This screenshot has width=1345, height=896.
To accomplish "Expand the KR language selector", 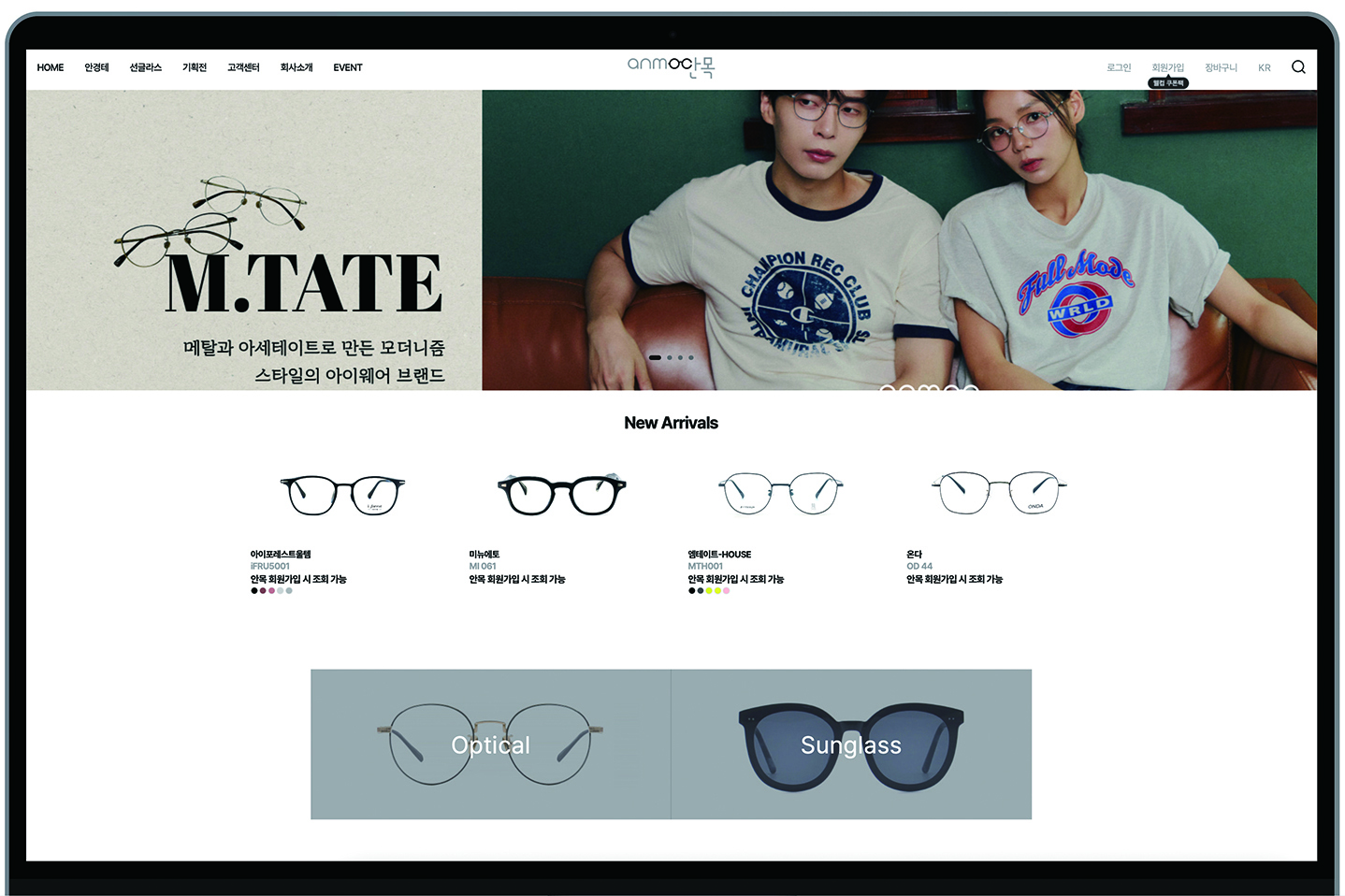I will tap(1264, 67).
